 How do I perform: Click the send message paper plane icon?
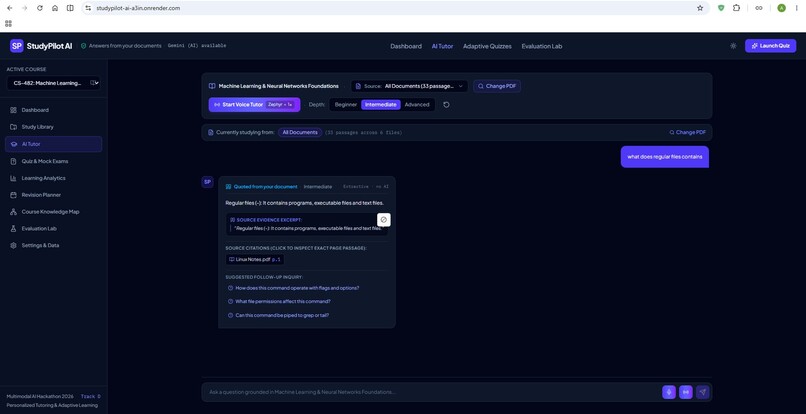pyautogui.click(x=703, y=392)
